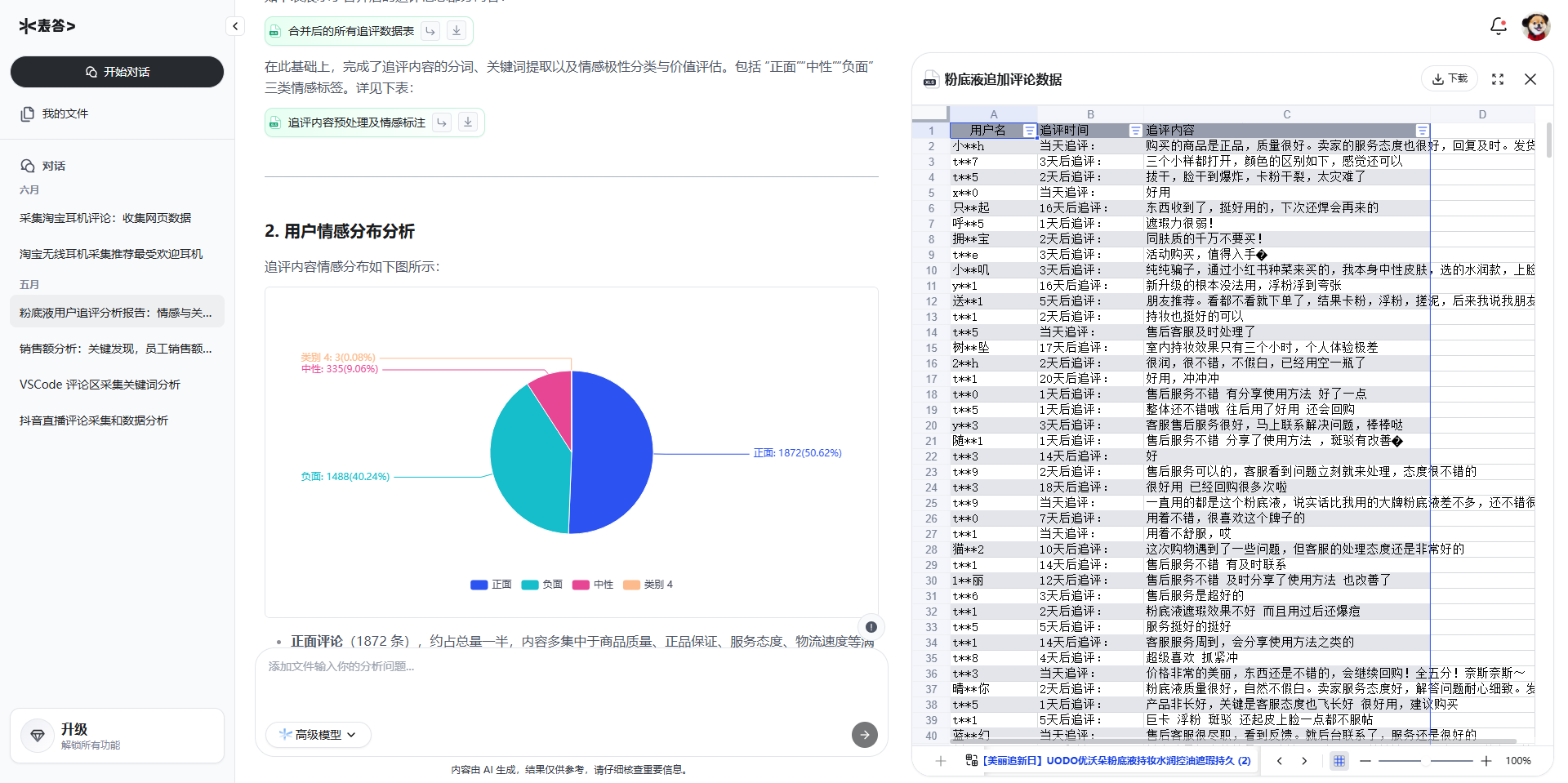Toggle 负面 legend swatch in the pie chart
Viewport: 1568px width, 783px height.
click(530, 585)
